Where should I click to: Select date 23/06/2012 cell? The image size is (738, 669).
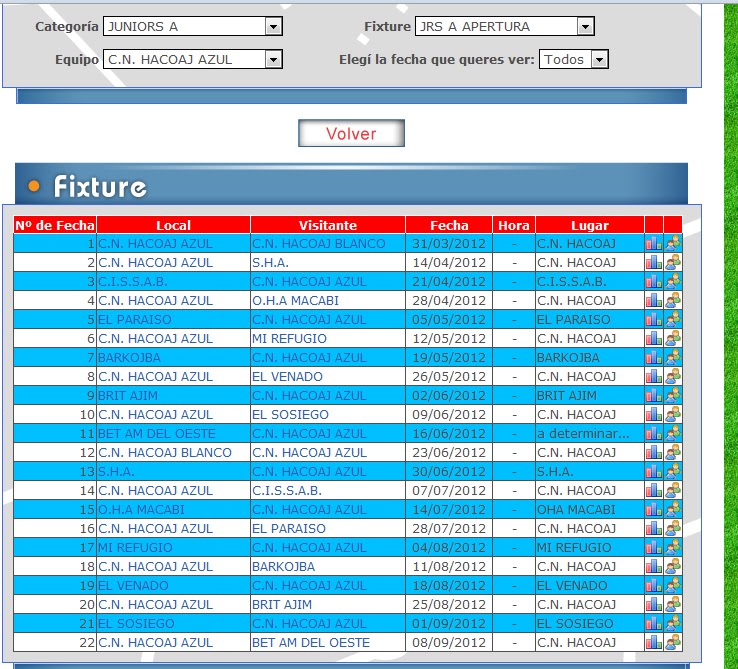[x=449, y=452]
